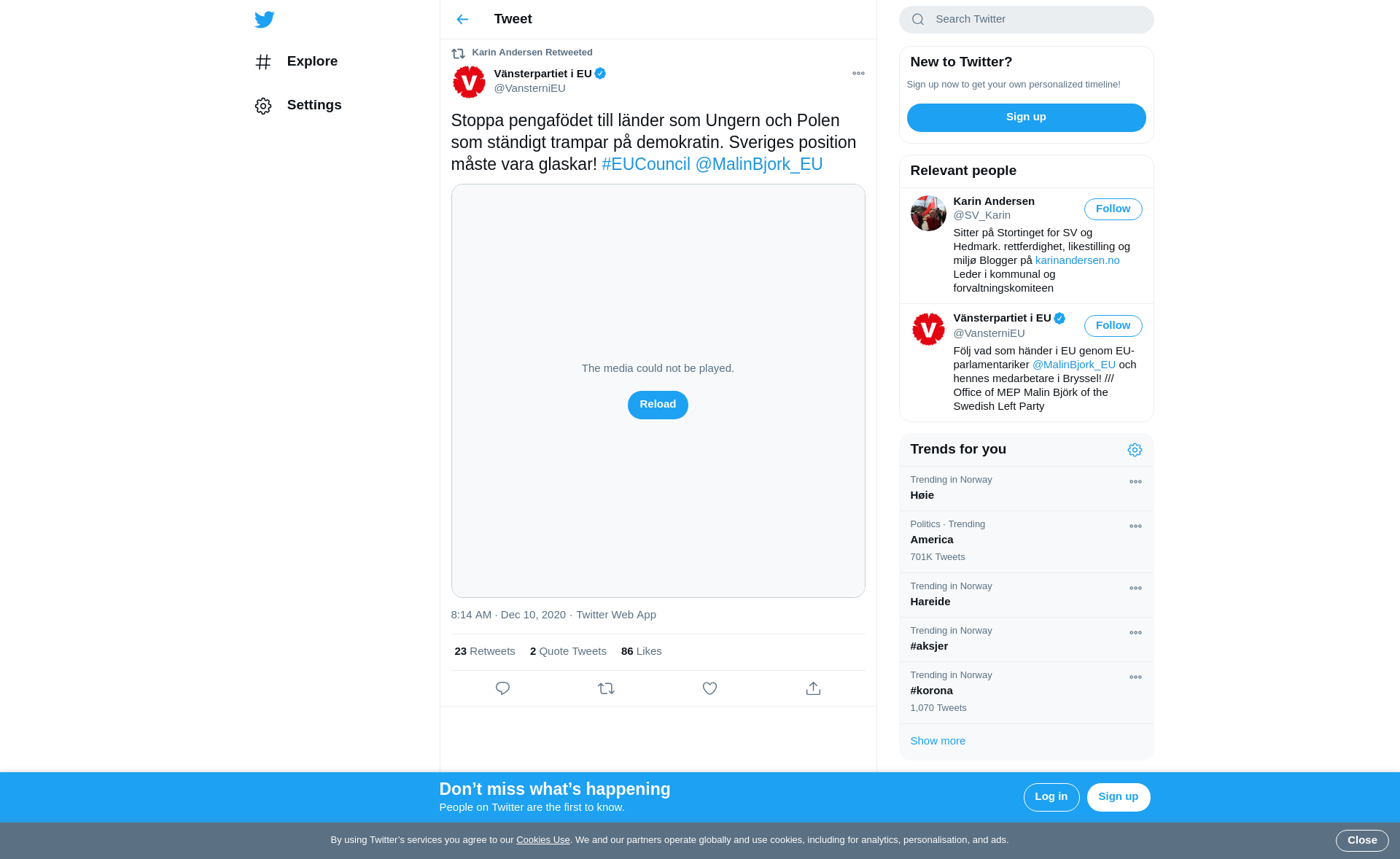Share the tweet via share icon
Viewport: 1400px width, 859px height.
(x=813, y=688)
